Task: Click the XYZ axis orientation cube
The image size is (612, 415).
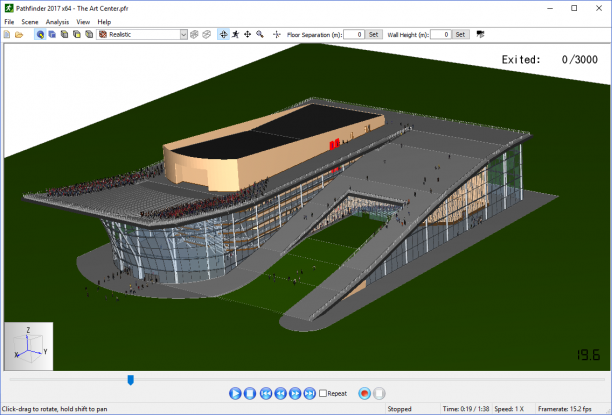Action: 28,346
